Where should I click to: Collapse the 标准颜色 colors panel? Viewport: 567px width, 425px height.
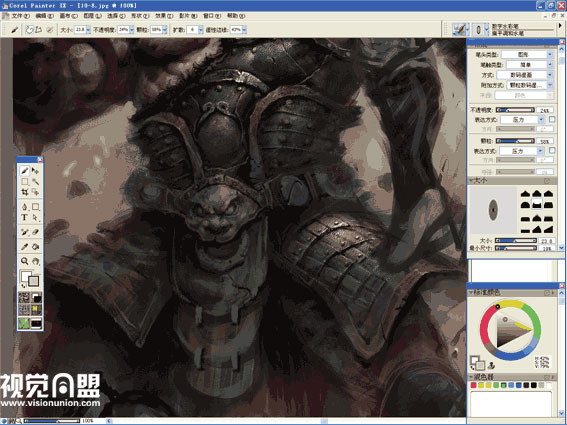(471, 292)
